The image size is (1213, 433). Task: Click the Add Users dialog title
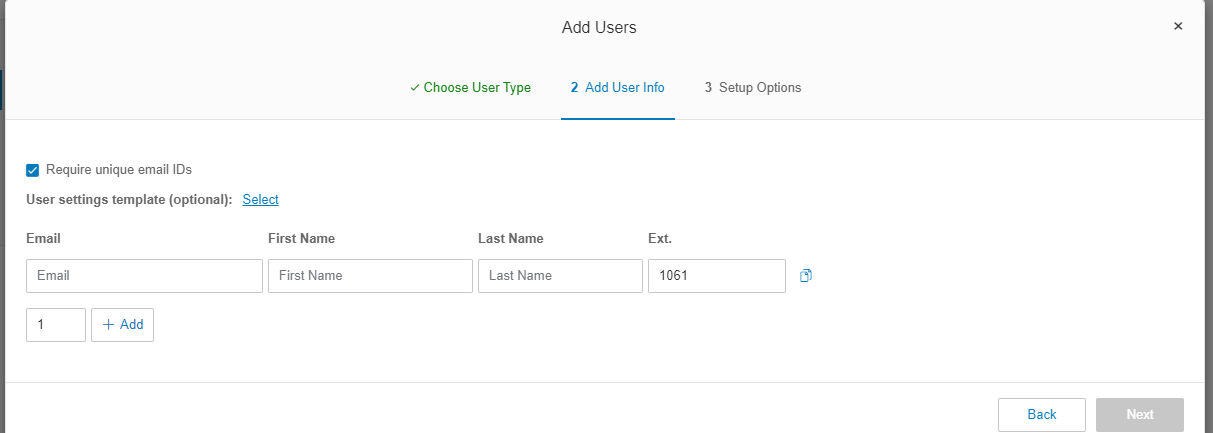coord(599,28)
